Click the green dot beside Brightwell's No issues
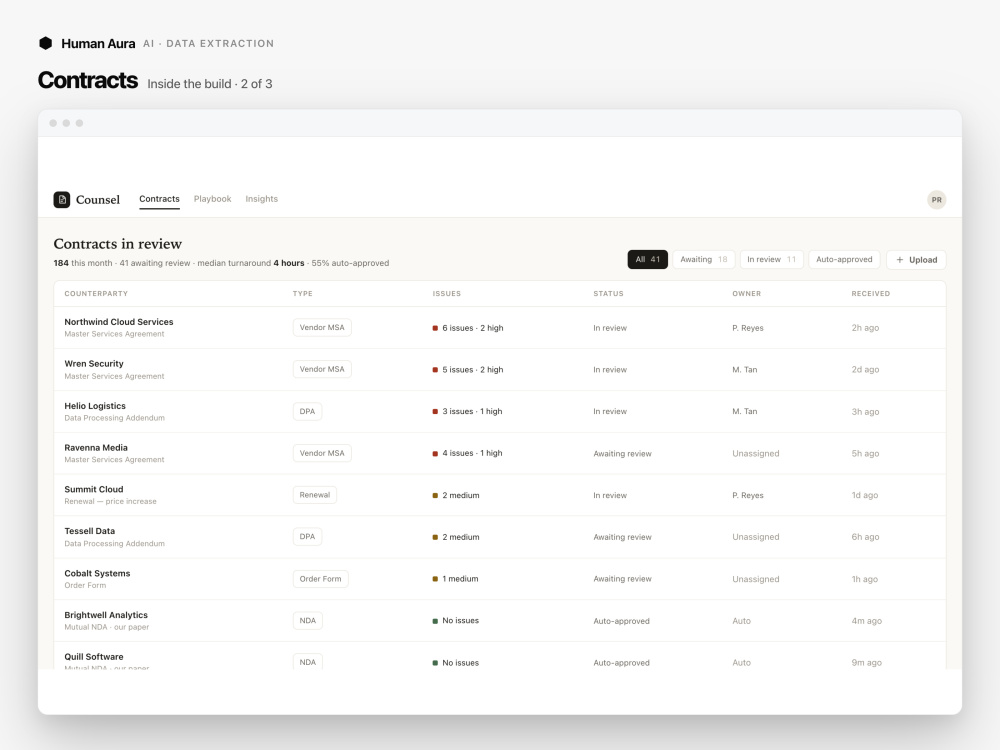 tap(435, 621)
